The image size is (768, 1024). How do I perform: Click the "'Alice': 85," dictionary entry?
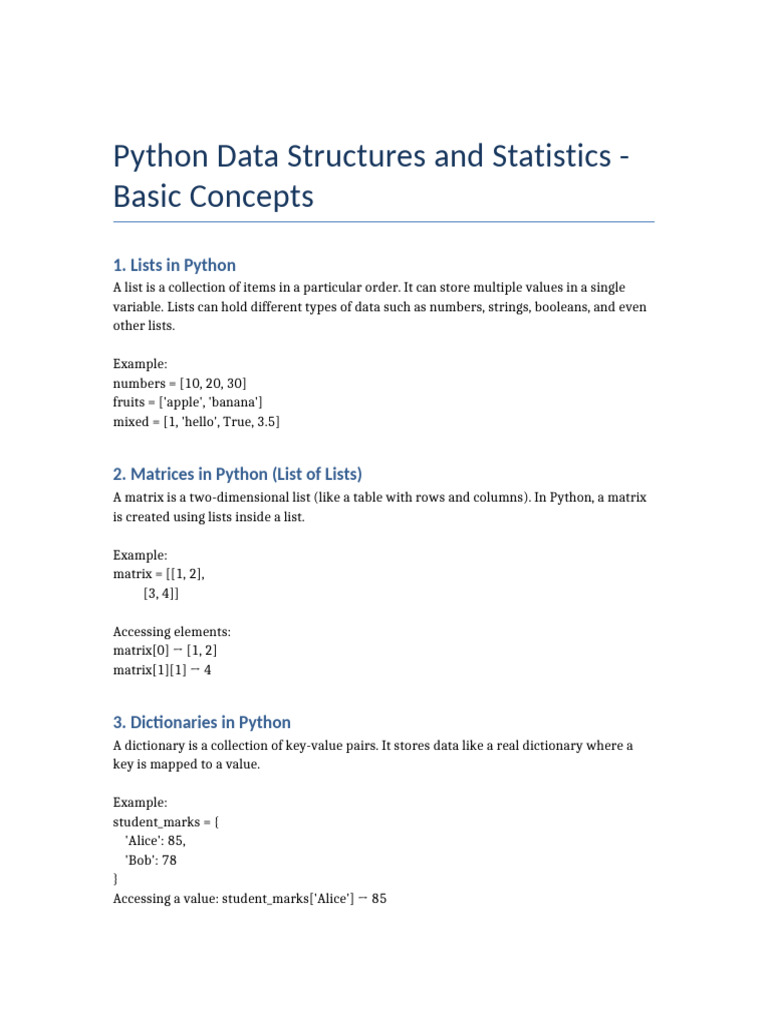coord(155,841)
